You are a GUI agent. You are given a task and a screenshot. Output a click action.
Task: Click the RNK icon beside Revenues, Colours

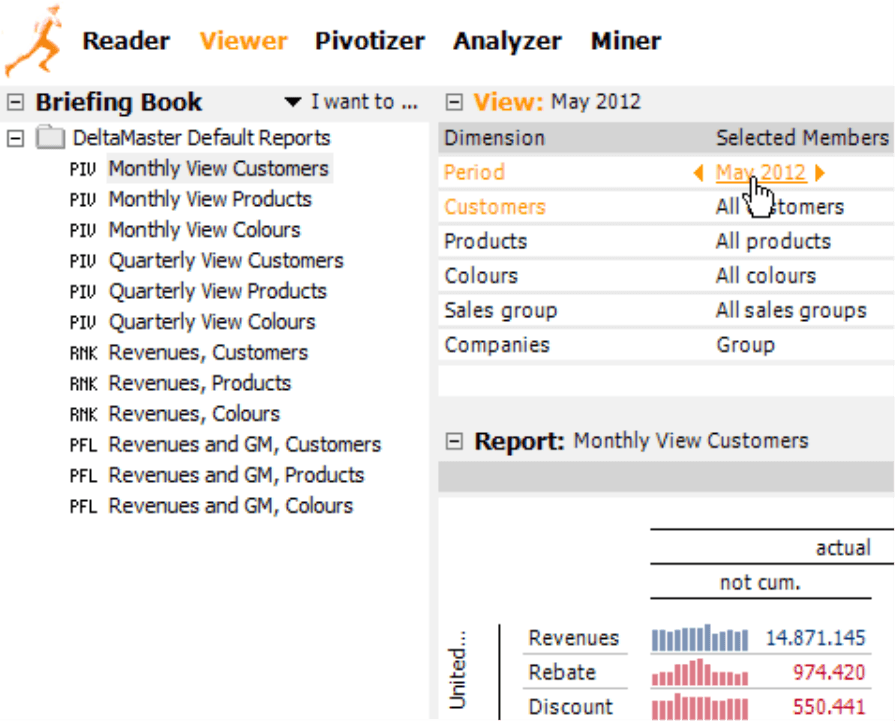(x=83, y=414)
